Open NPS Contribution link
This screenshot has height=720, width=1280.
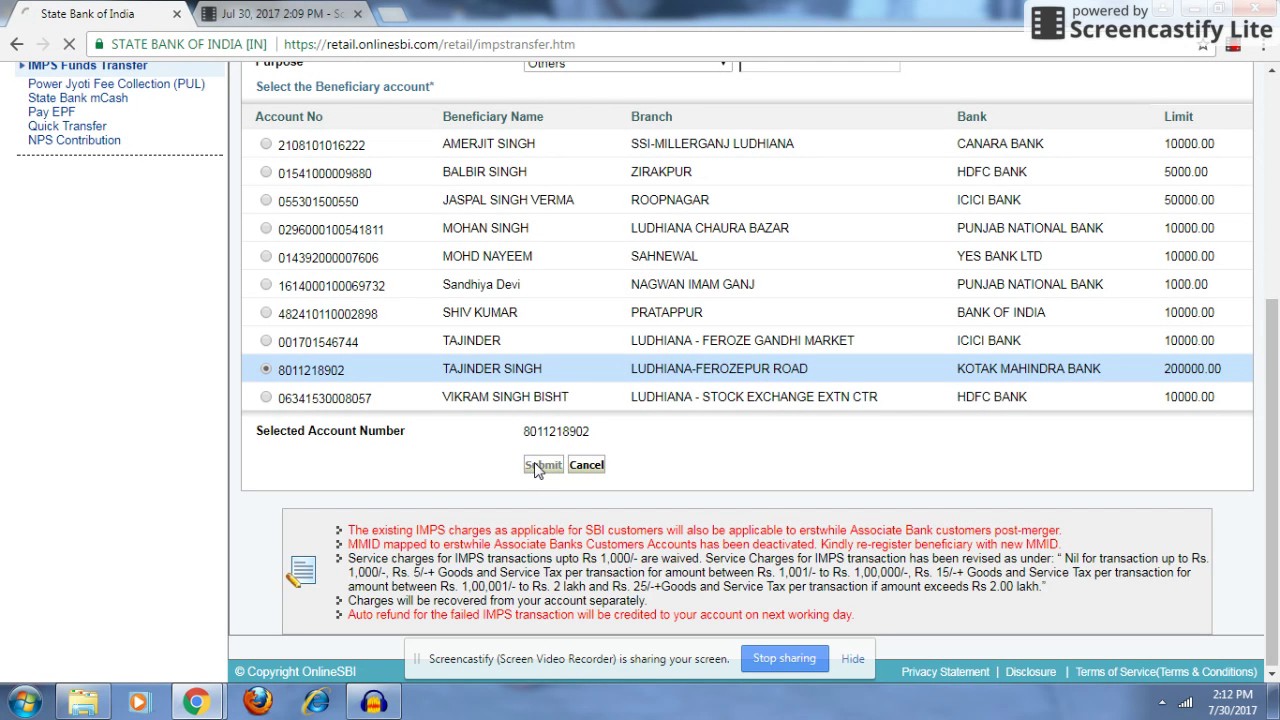pyautogui.click(x=74, y=140)
